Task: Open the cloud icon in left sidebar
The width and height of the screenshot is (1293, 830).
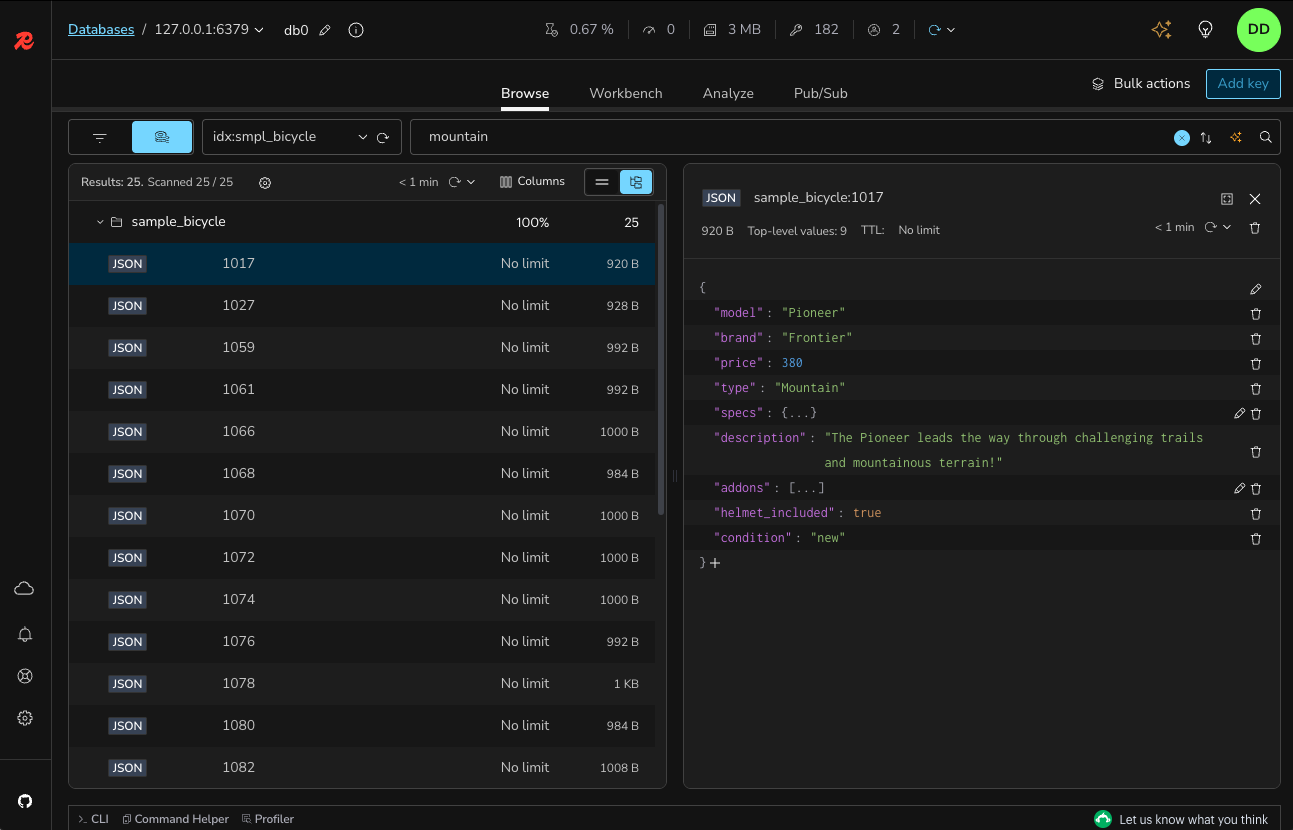Action: (x=25, y=589)
